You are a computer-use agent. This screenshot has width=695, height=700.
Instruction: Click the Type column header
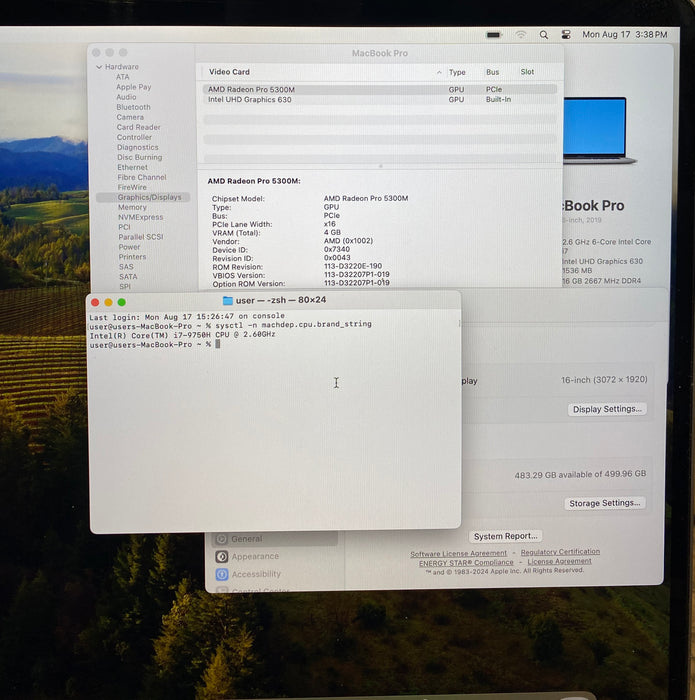[457, 72]
